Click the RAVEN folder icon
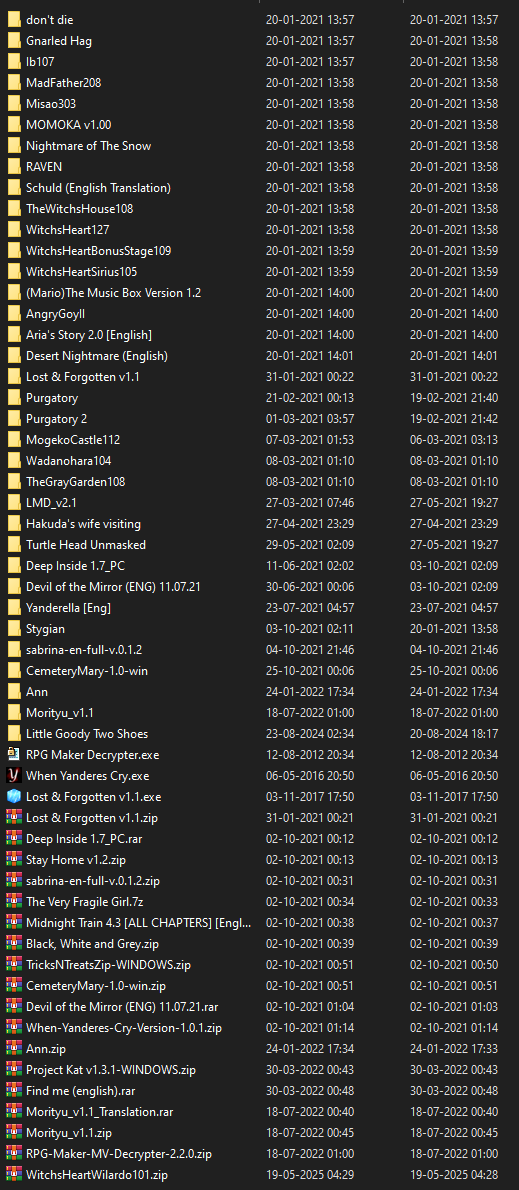The width and height of the screenshot is (519, 1190). 14,166
